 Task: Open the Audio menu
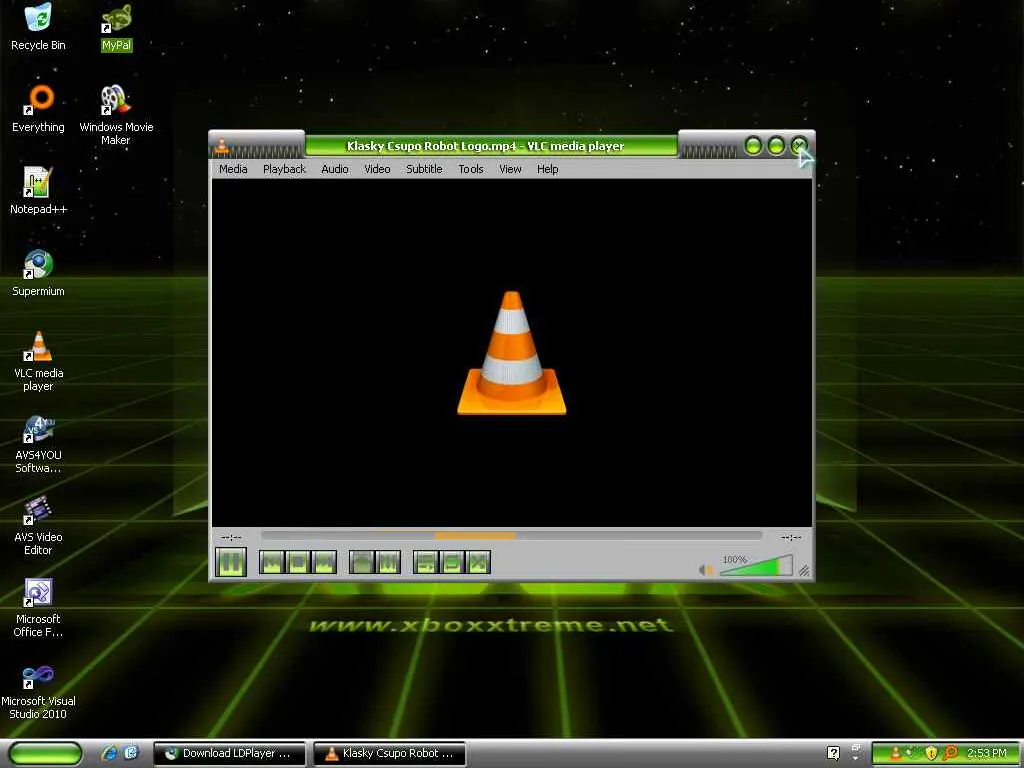334,169
